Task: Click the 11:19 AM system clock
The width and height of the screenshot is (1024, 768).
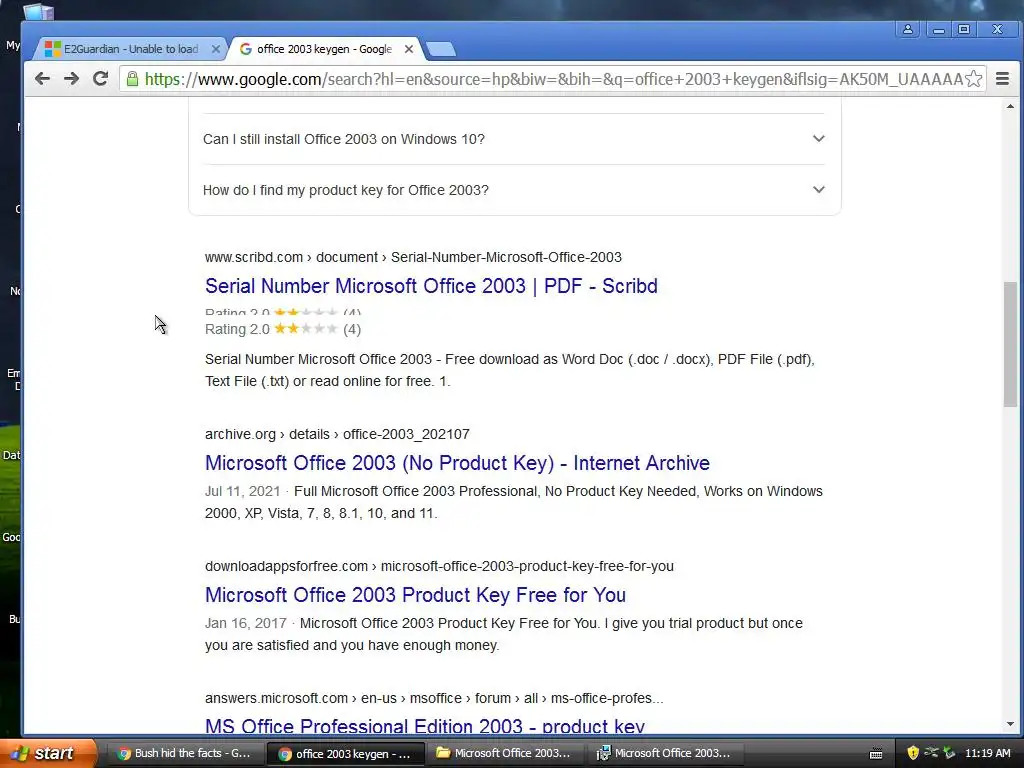Action: coord(987,753)
